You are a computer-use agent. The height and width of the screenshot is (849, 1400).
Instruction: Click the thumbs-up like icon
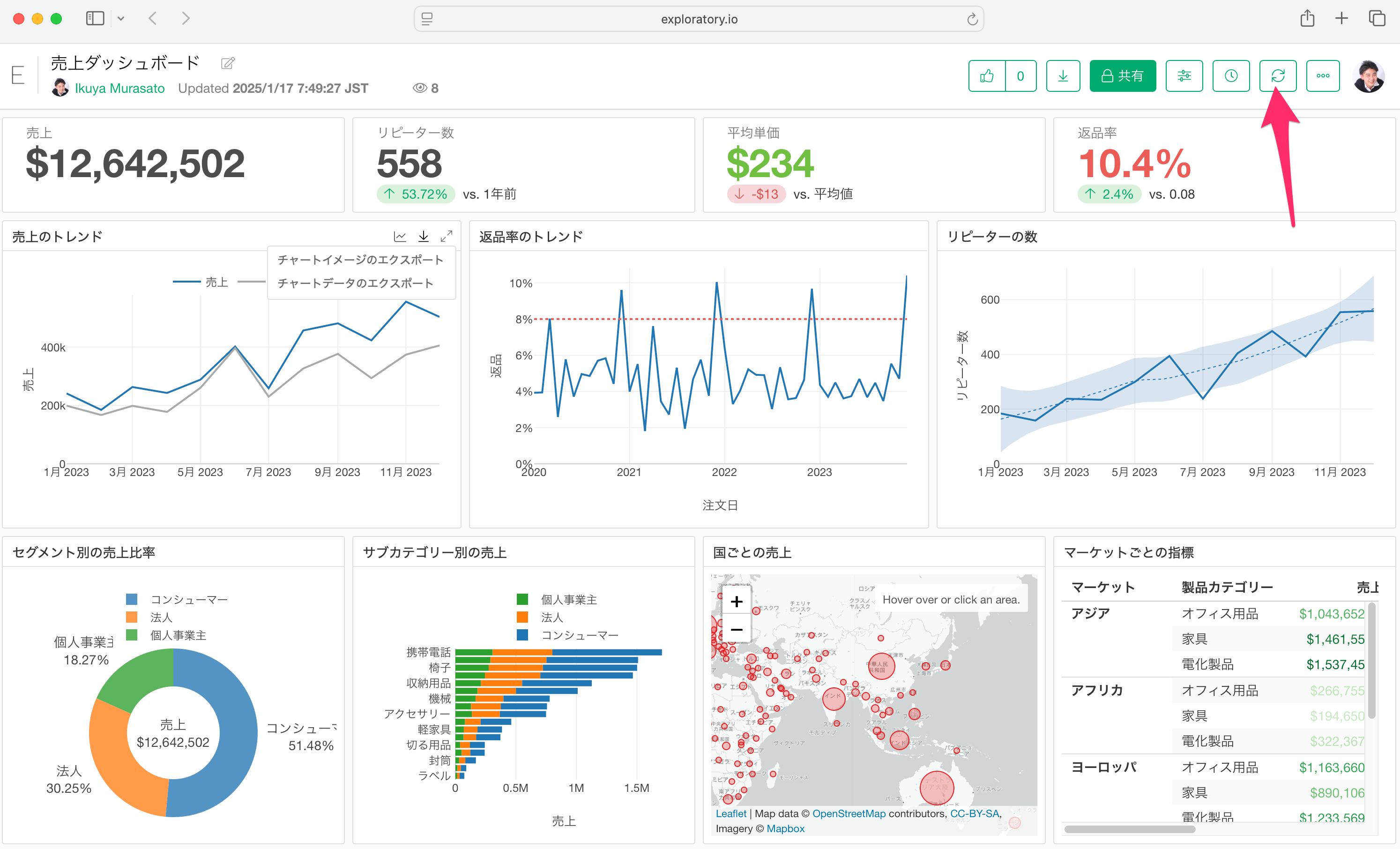[x=987, y=75]
